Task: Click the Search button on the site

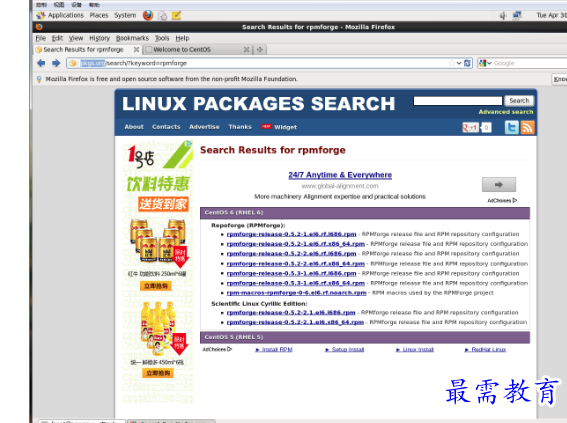Action: coord(519,101)
